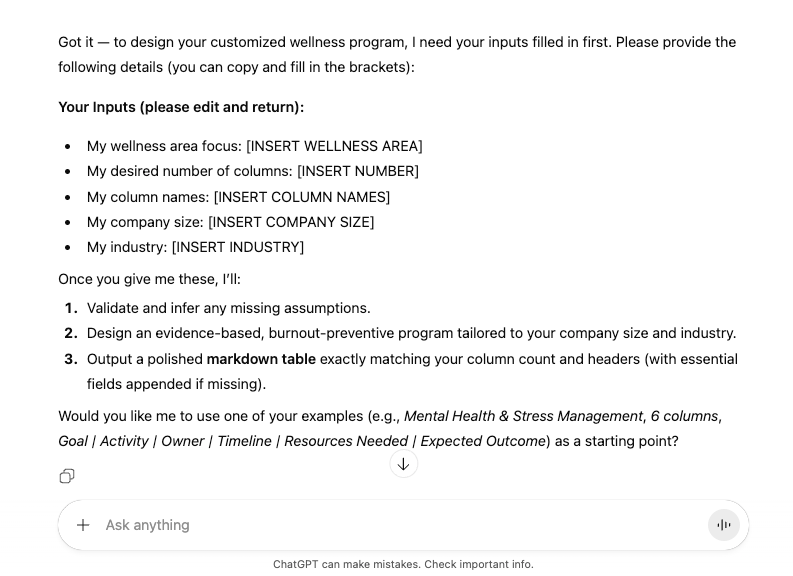Click the "[INSERT WELLNESS AREA]" placeholder text
793x576 pixels.
[x=334, y=146]
